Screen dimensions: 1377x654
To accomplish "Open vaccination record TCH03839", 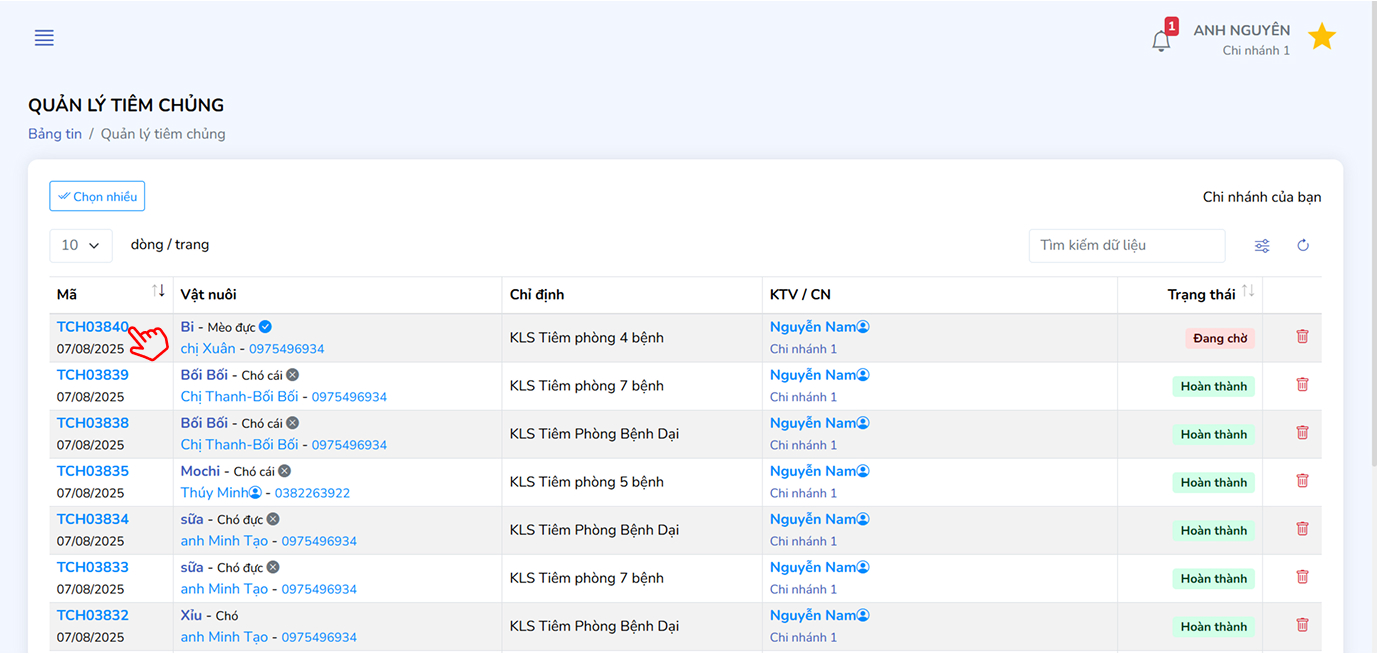I will (92, 375).
